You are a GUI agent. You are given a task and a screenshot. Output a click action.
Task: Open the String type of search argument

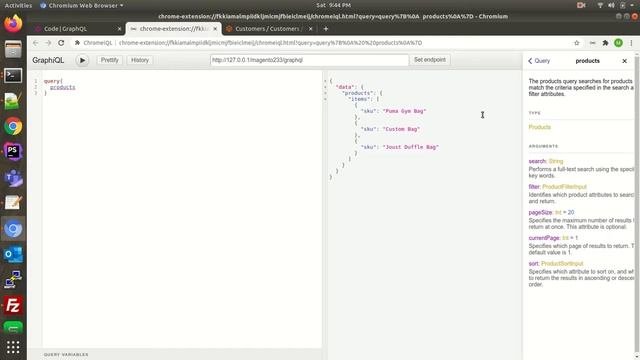[556, 161]
